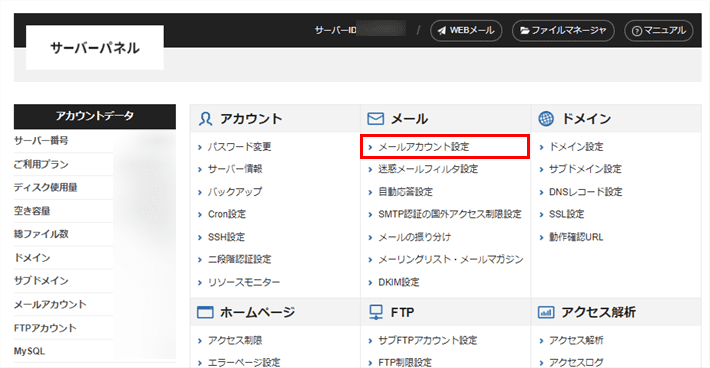Open サブFTPアカウント設定
This screenshot has height=368, width=710.
(x=427, y=340)
